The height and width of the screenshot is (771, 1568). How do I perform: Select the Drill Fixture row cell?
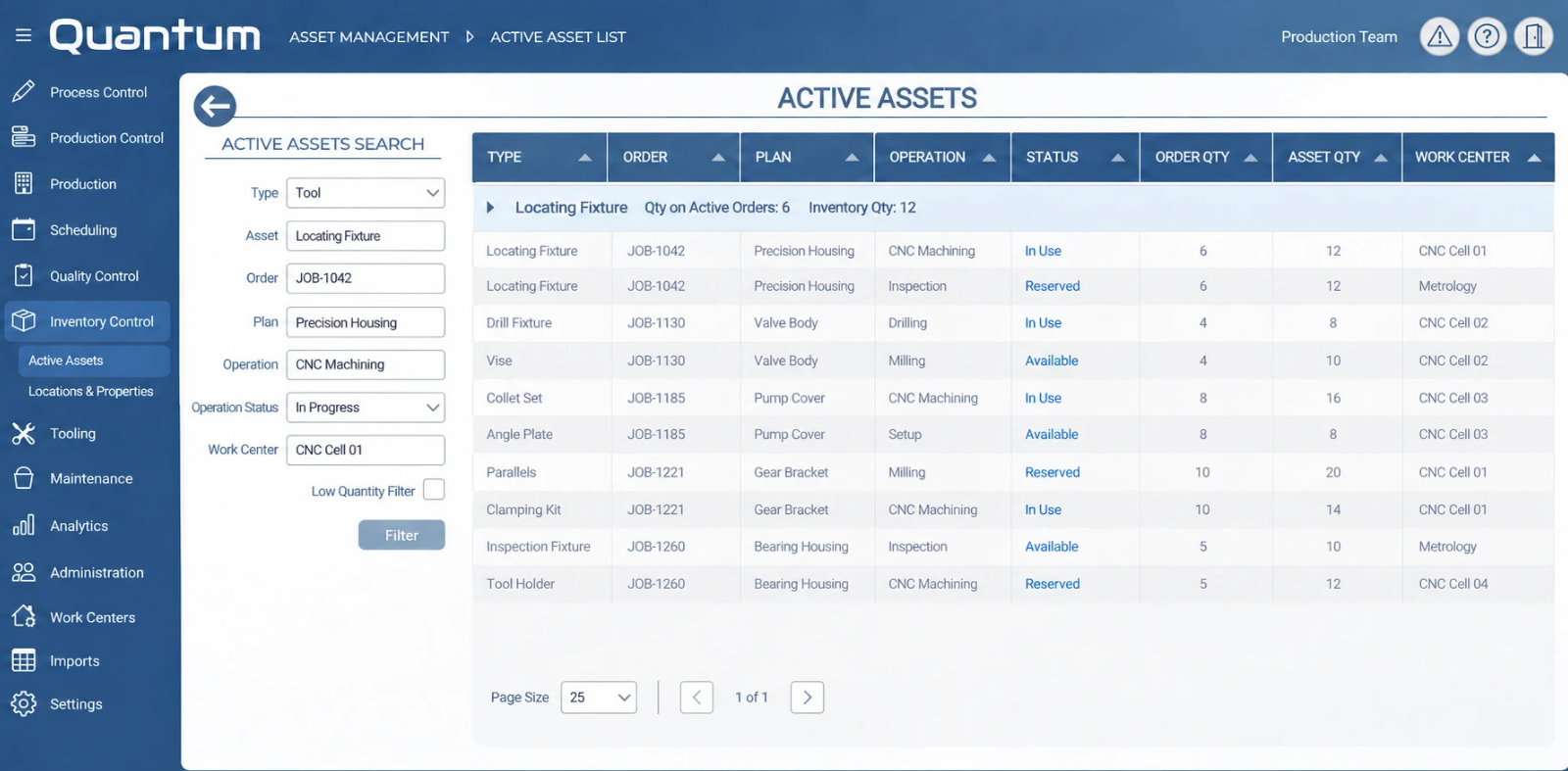point(519,322)
